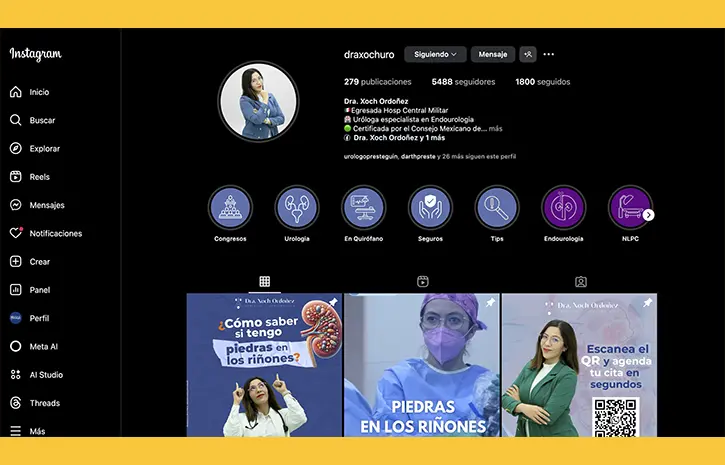Open Threads icon
Image resolution: width=725 pixels, height=465 pixels.
(x=16, y=403)
